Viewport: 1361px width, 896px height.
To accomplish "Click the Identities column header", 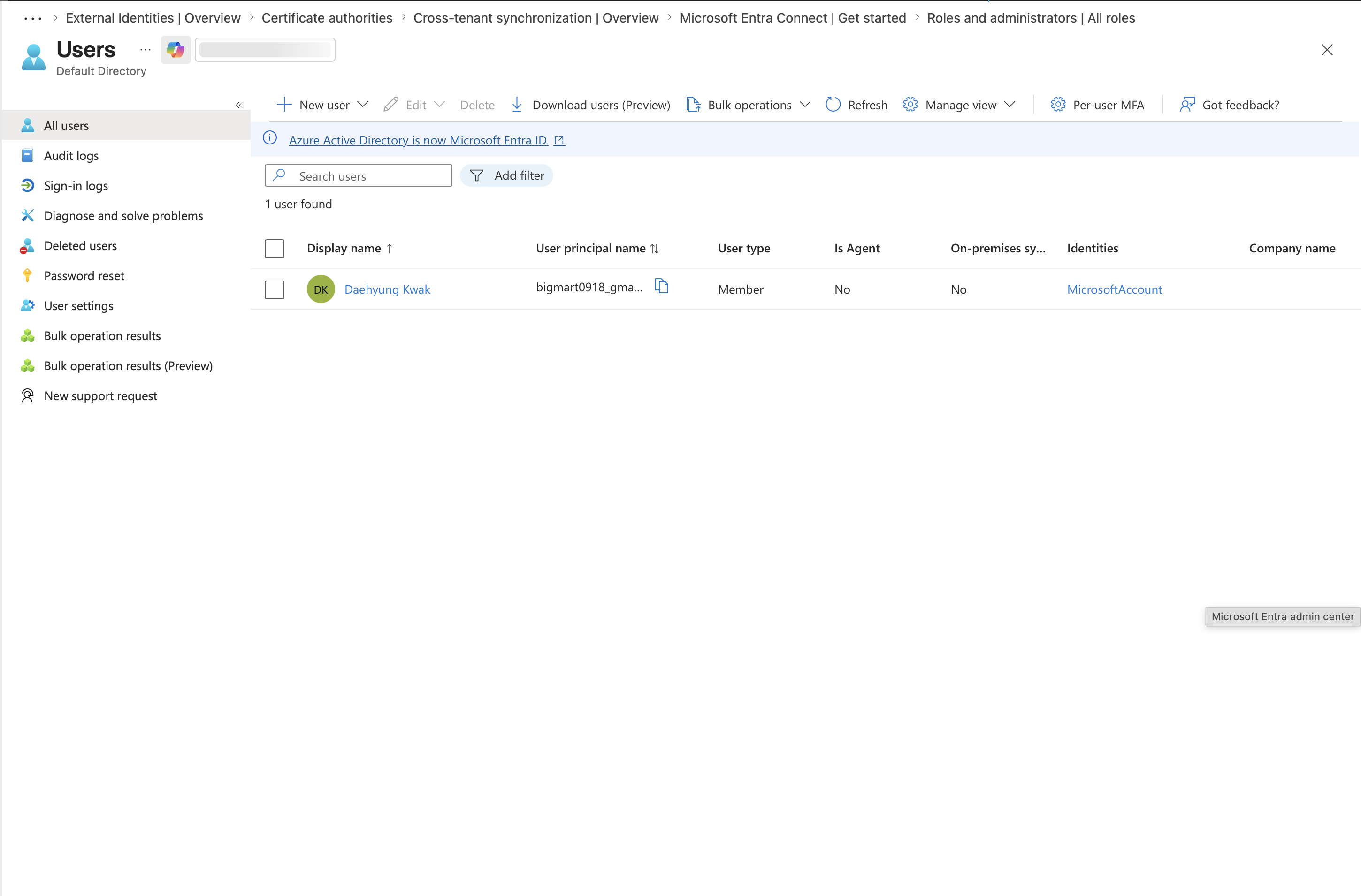I will tap(1092, 248).
